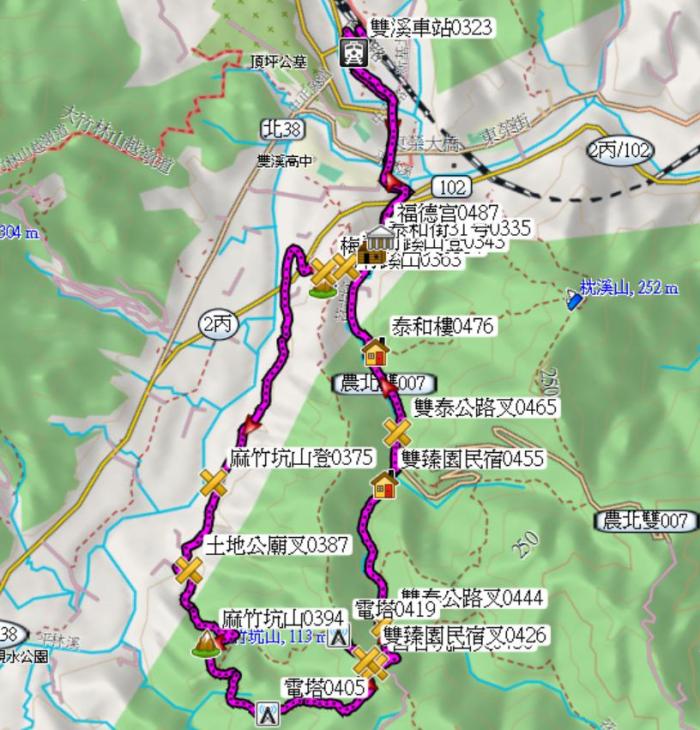
Task: Select the 泰和樓0476 house icon
Action: (x=376, y=352)
